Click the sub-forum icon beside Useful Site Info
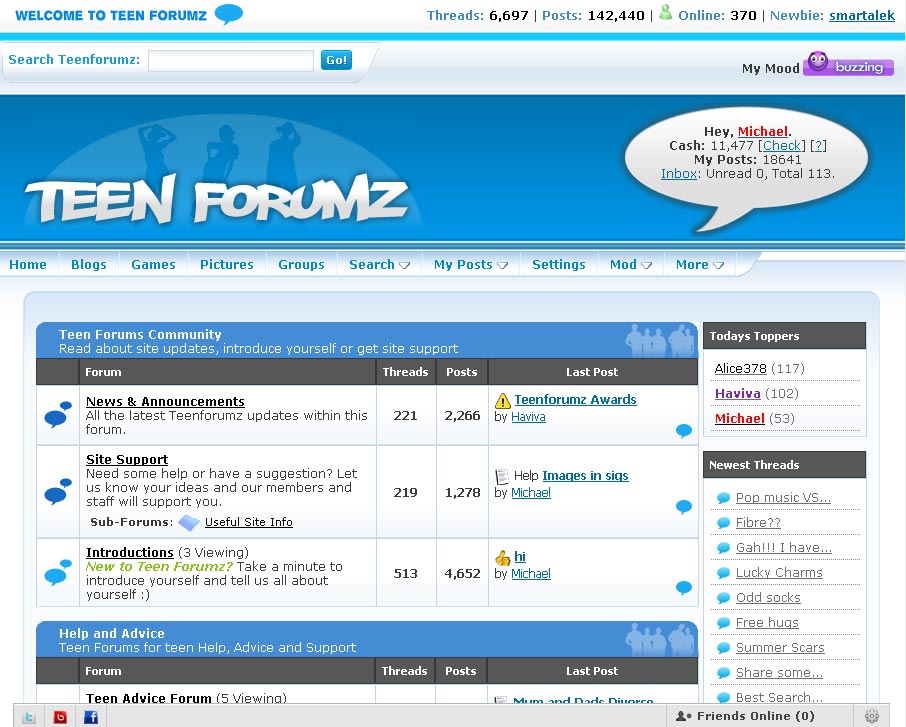 coord(189,522)
